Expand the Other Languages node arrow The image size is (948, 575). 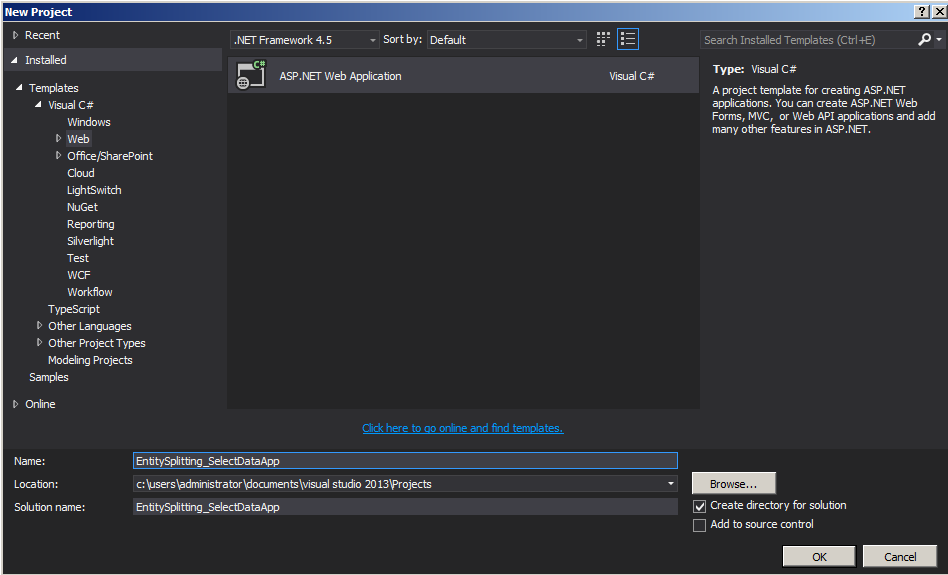(39, 325)
